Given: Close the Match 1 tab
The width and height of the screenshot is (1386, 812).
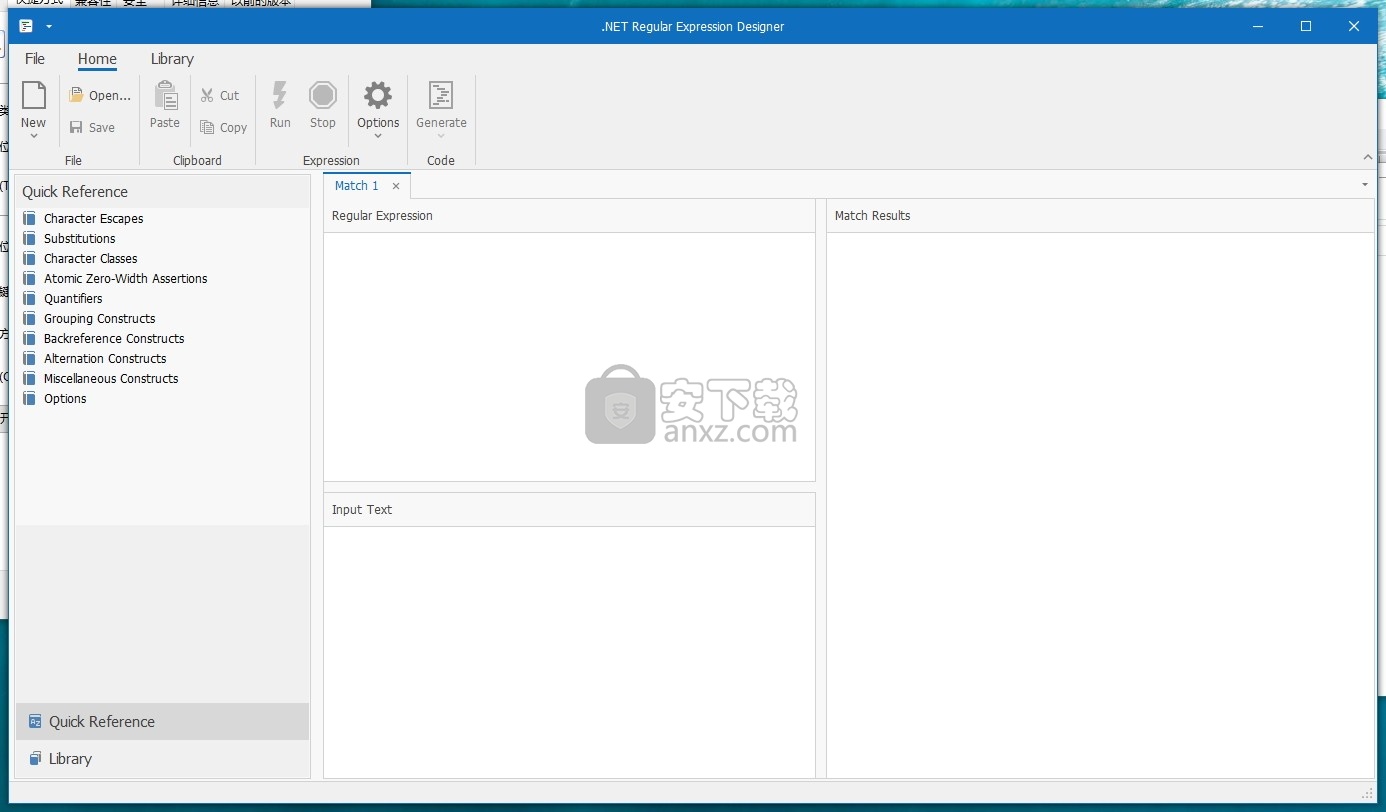Looking at the screenshot, I should pos(396,186).
